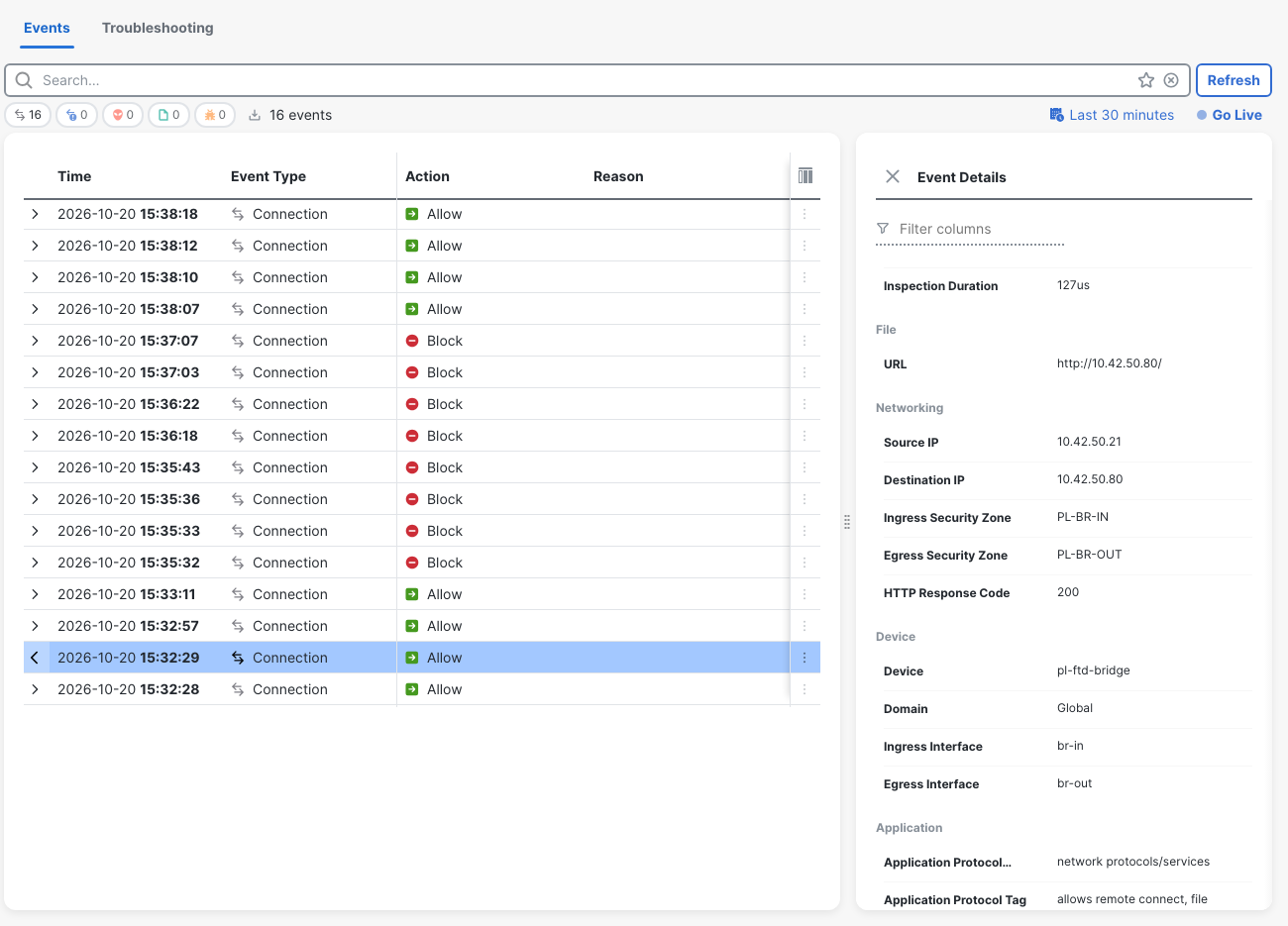The width and height of the screenshot is (1288, 926).
Task: Expand the 15:36:22 event row
Action: click(35, 404)
